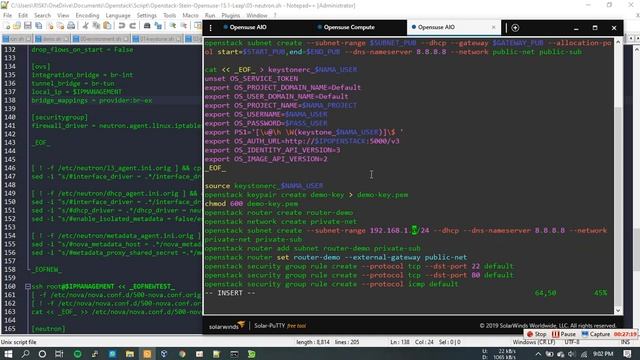Click the Save All icon in Notepad++ toolbar
Viewport: 640px width, 360px height.
click(39, 26)
